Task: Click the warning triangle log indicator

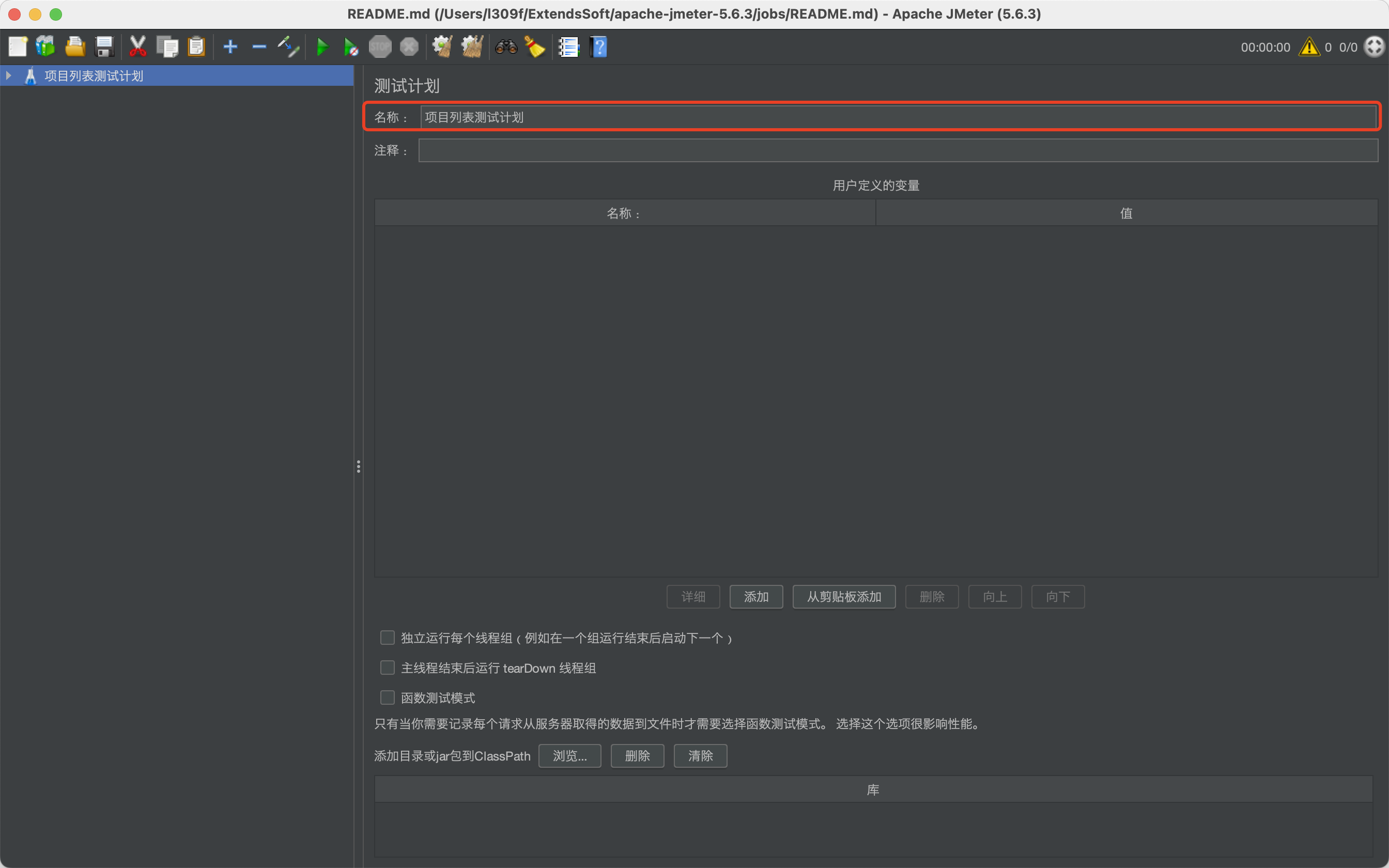Action: (1309, 47)
